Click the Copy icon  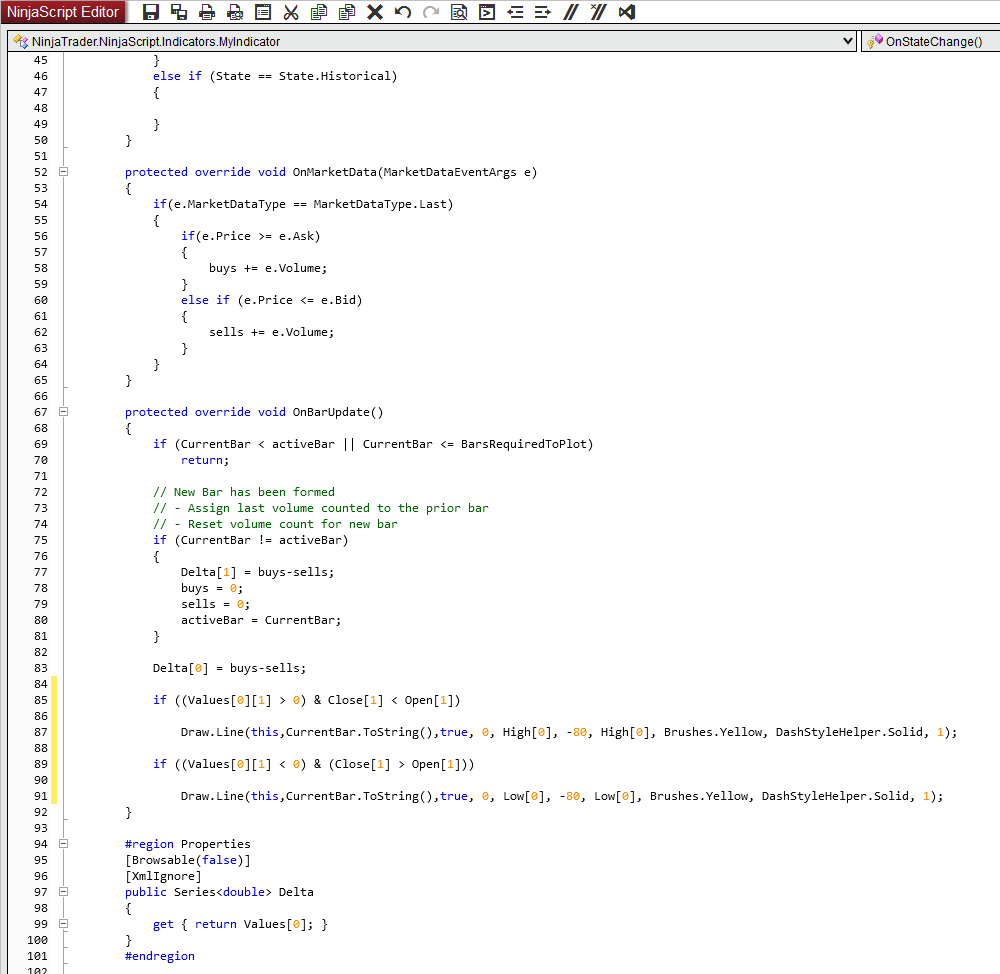coord(319,12)
